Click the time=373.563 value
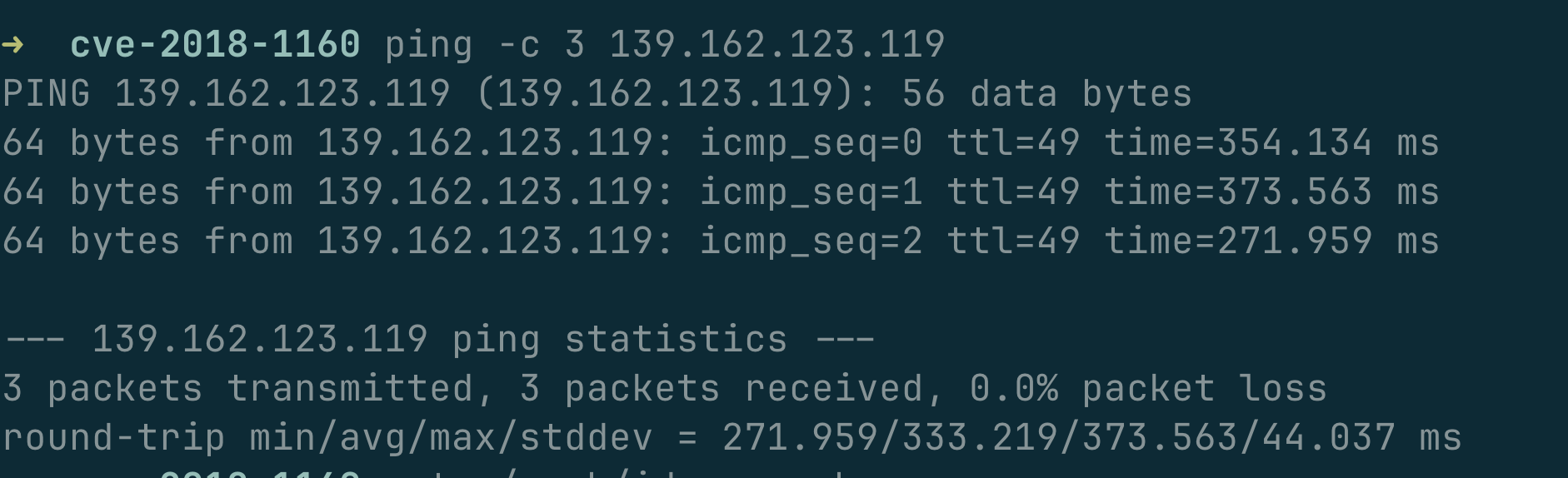The width and height of the screenshot is (1568, 478). (1238, 192)
